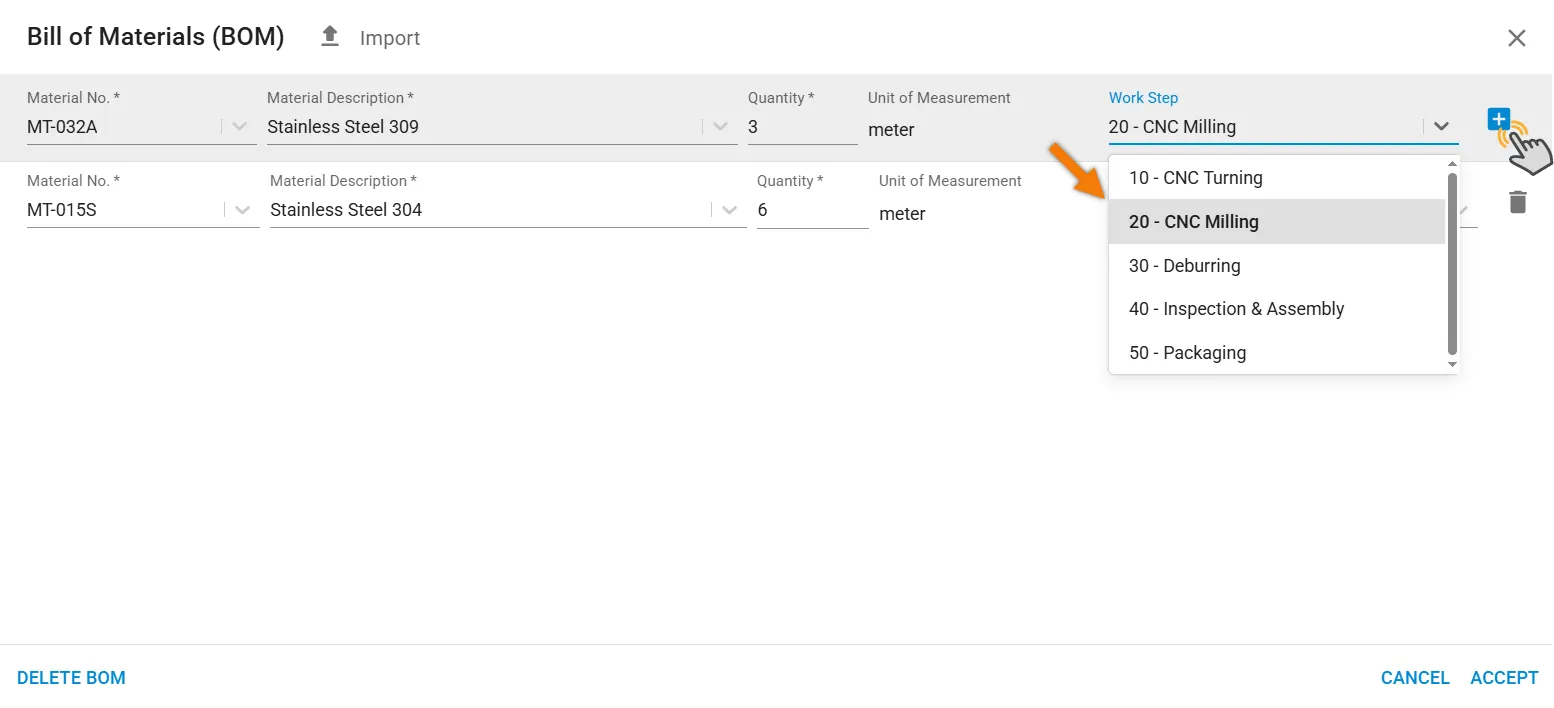Select 20 - CNC Milling in list

(1277, 222)
